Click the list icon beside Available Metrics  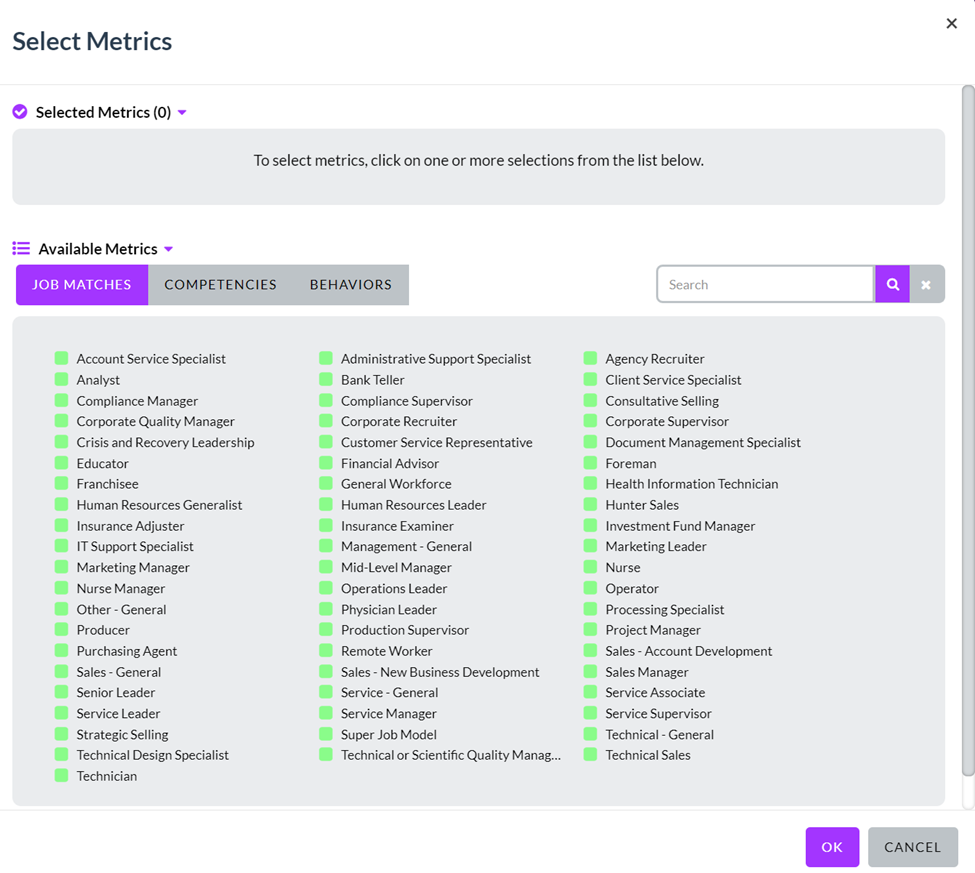[x=20, y=248]
